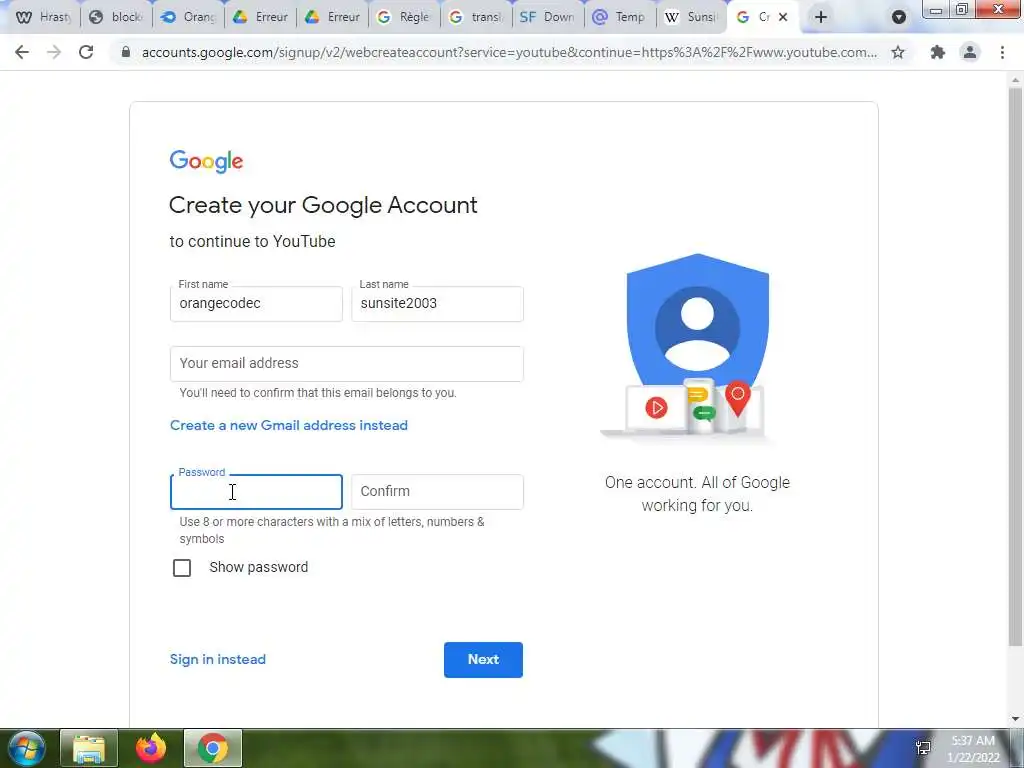
Task: Click the page's vertical scrollbar
Action: [x=1015, y=366]
